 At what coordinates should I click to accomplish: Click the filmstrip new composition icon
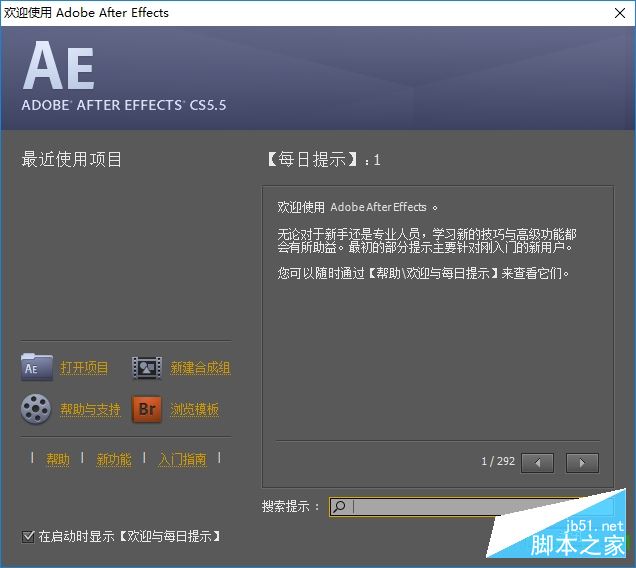(147, 368)
